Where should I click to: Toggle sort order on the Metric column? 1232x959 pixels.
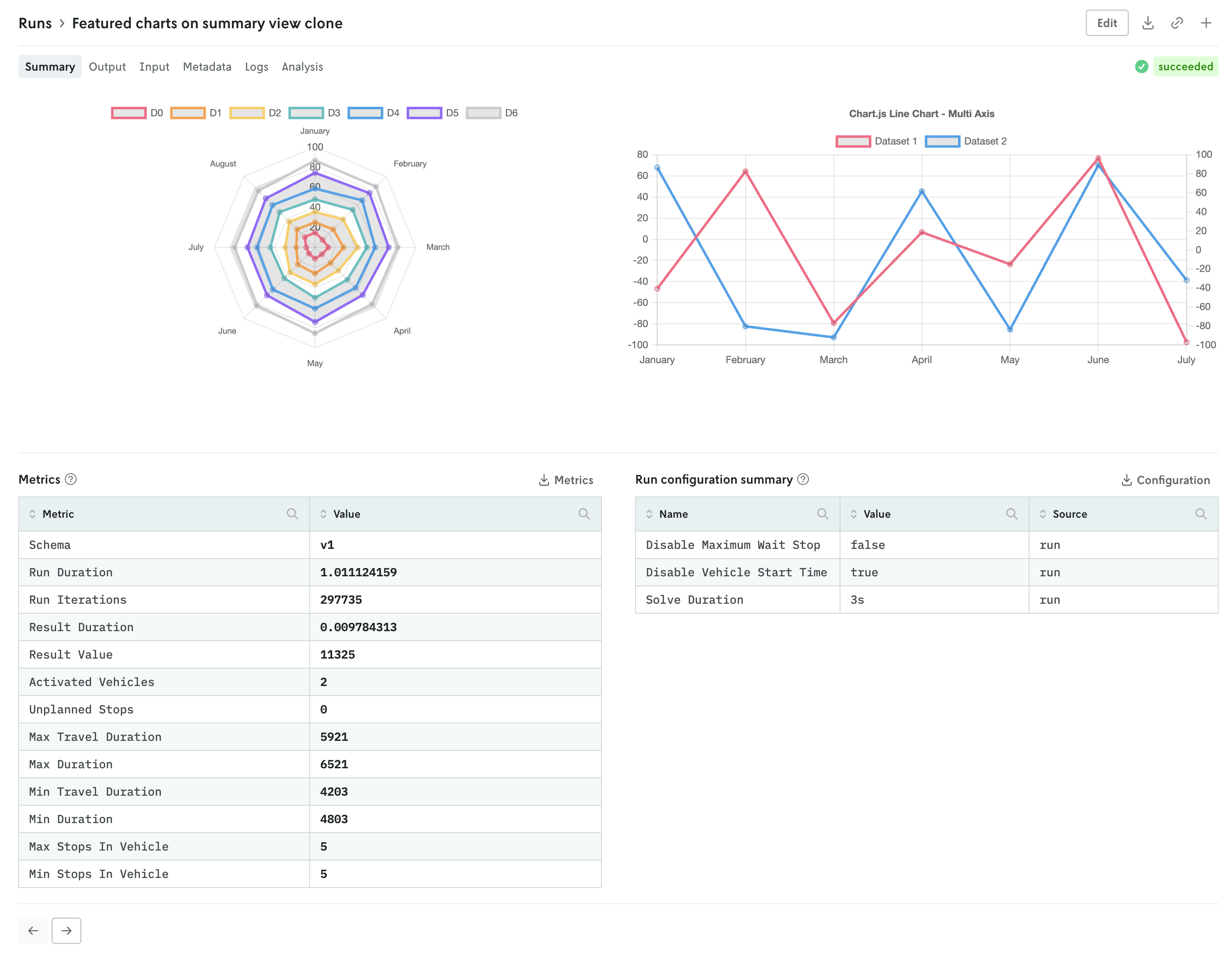pos(34,514)
